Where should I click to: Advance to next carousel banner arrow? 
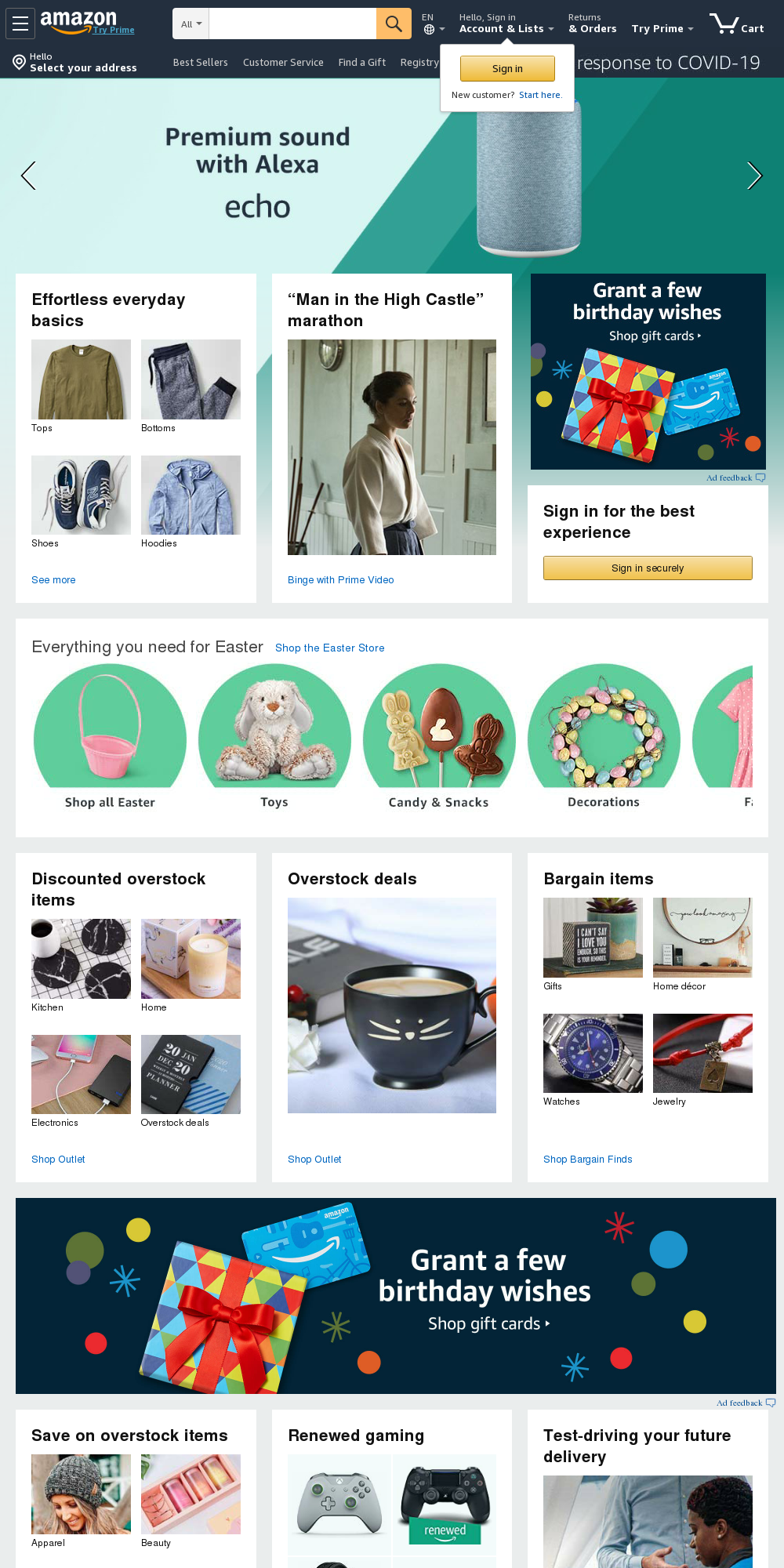click(754, 176)
